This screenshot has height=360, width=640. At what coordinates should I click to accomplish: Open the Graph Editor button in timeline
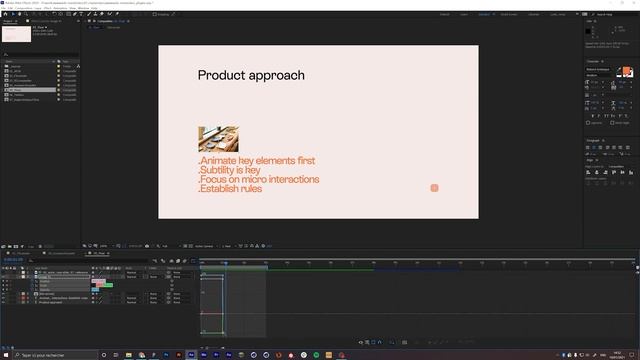(193, 261)
